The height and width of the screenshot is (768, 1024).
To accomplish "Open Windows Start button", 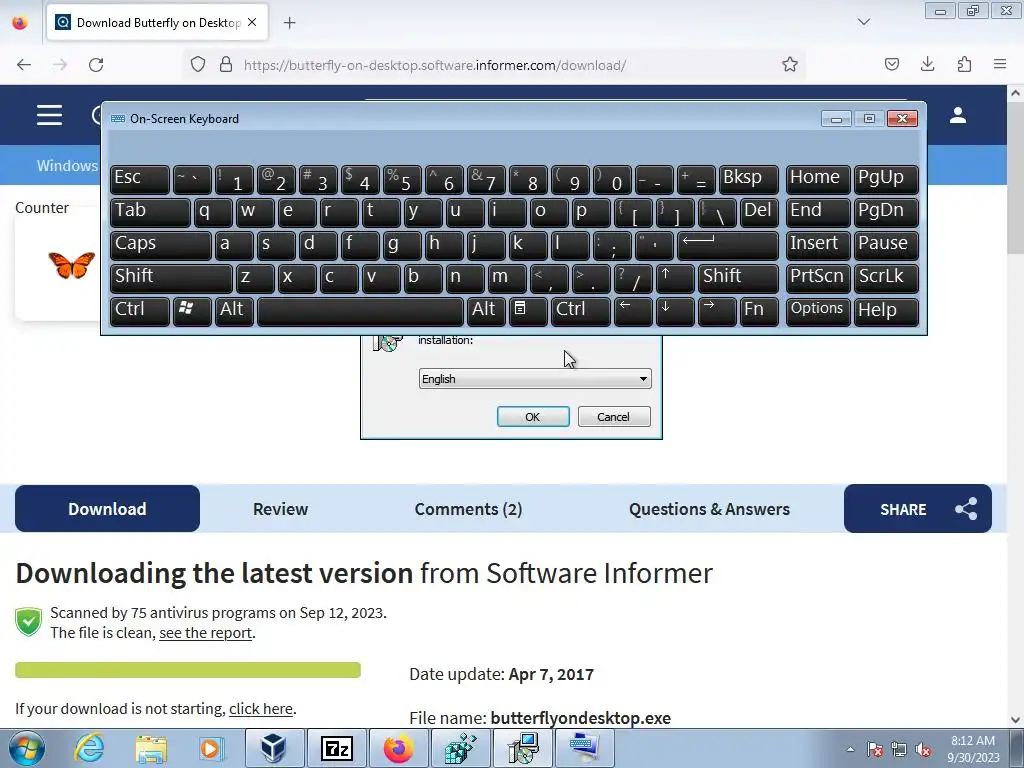I will pyautogui.click(x=27, y=748).
